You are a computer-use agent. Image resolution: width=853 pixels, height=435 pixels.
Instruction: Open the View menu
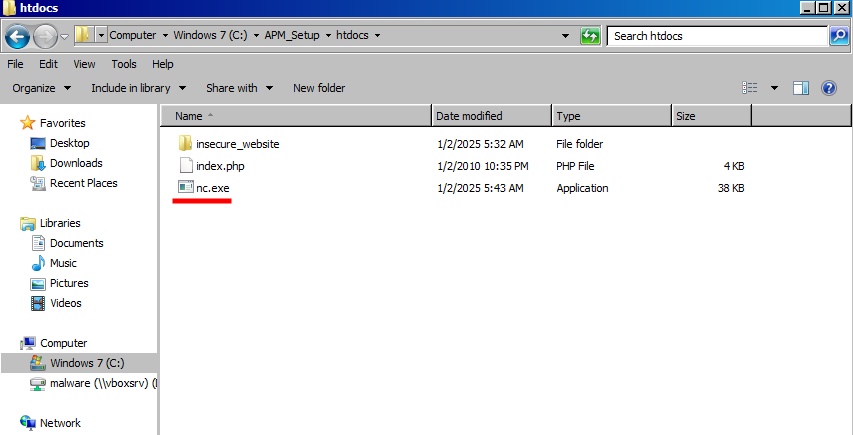pyautogui.click(x=84, y=64)
